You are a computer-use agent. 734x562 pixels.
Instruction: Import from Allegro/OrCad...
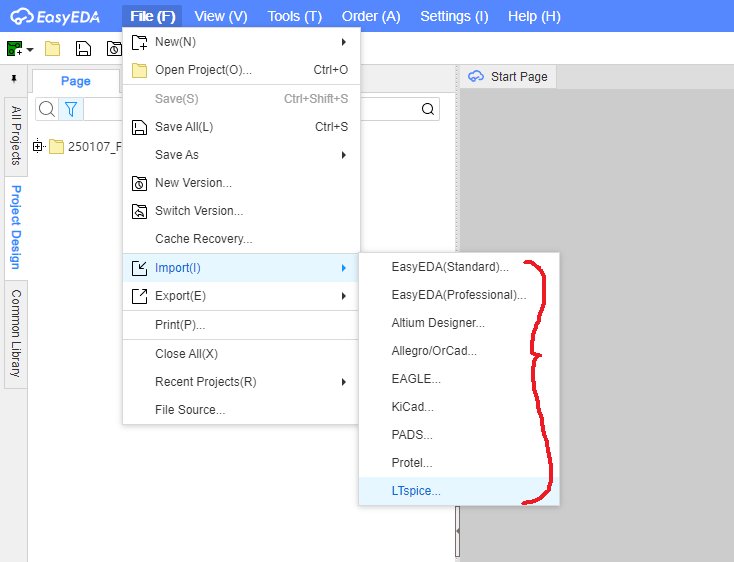pos(459,351)
